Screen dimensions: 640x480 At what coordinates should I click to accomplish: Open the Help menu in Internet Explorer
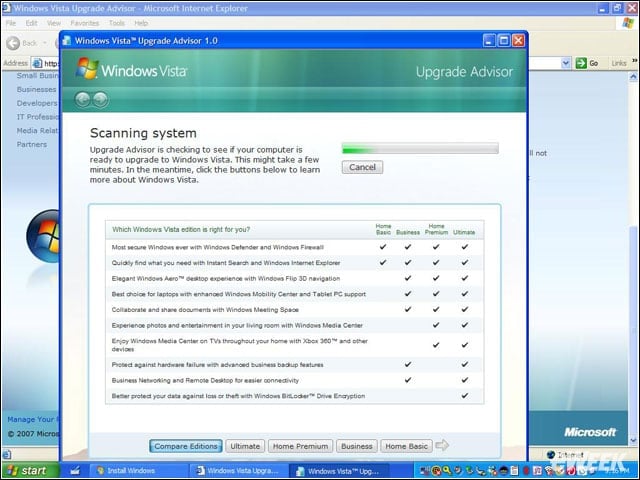tap(141, 23)
